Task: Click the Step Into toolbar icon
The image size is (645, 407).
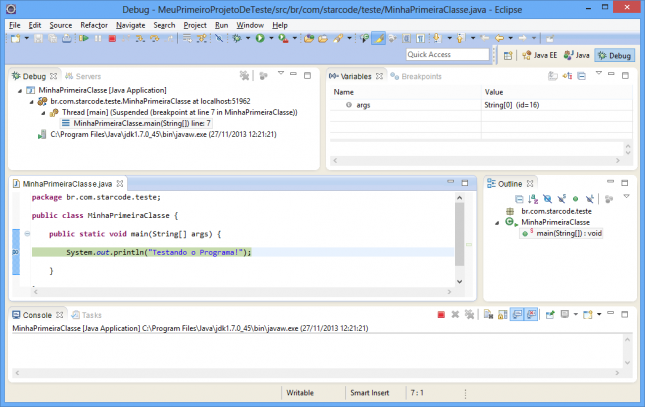Action: tap(140, 38)
